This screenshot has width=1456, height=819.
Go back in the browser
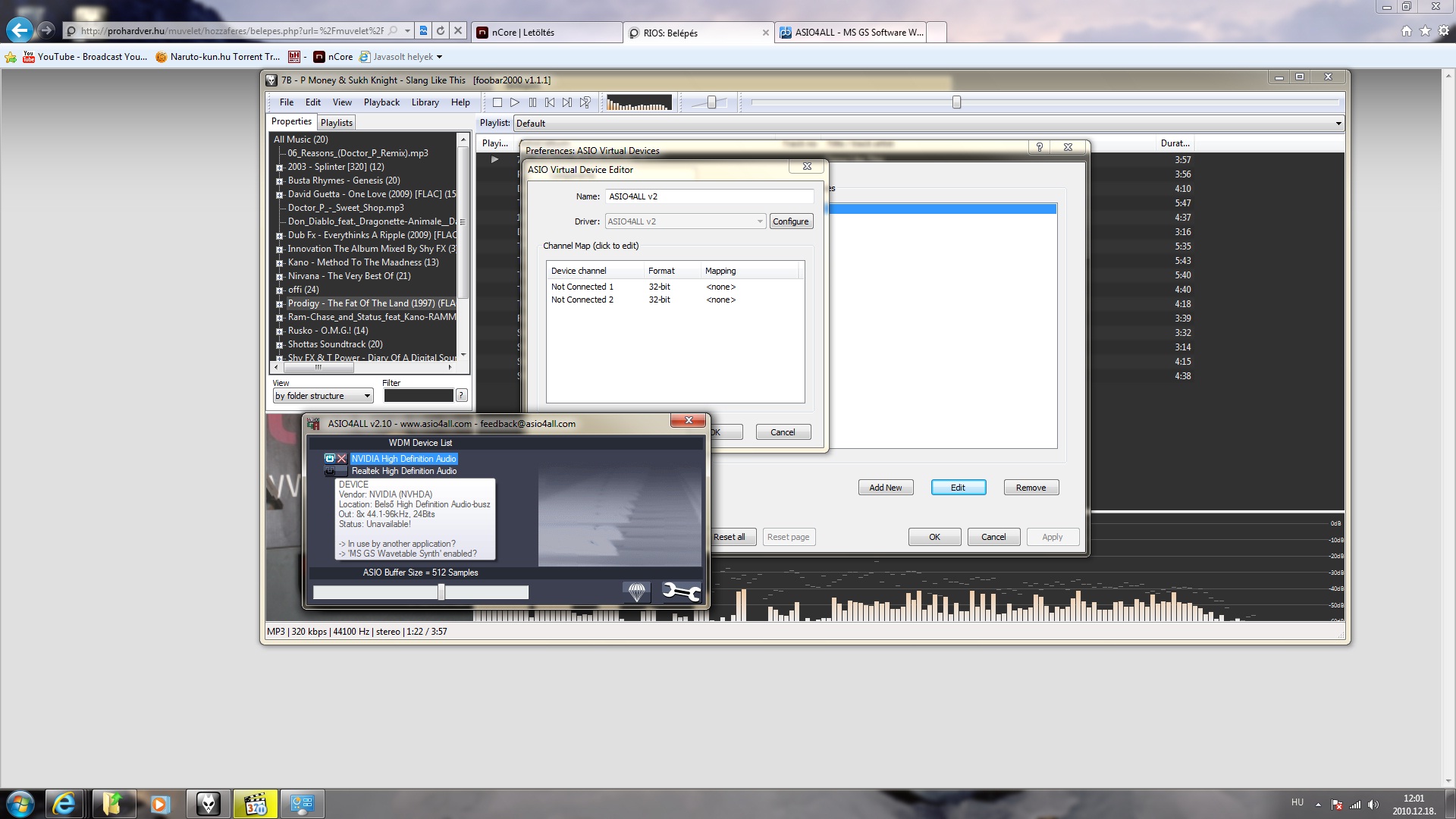click(20, 30)
